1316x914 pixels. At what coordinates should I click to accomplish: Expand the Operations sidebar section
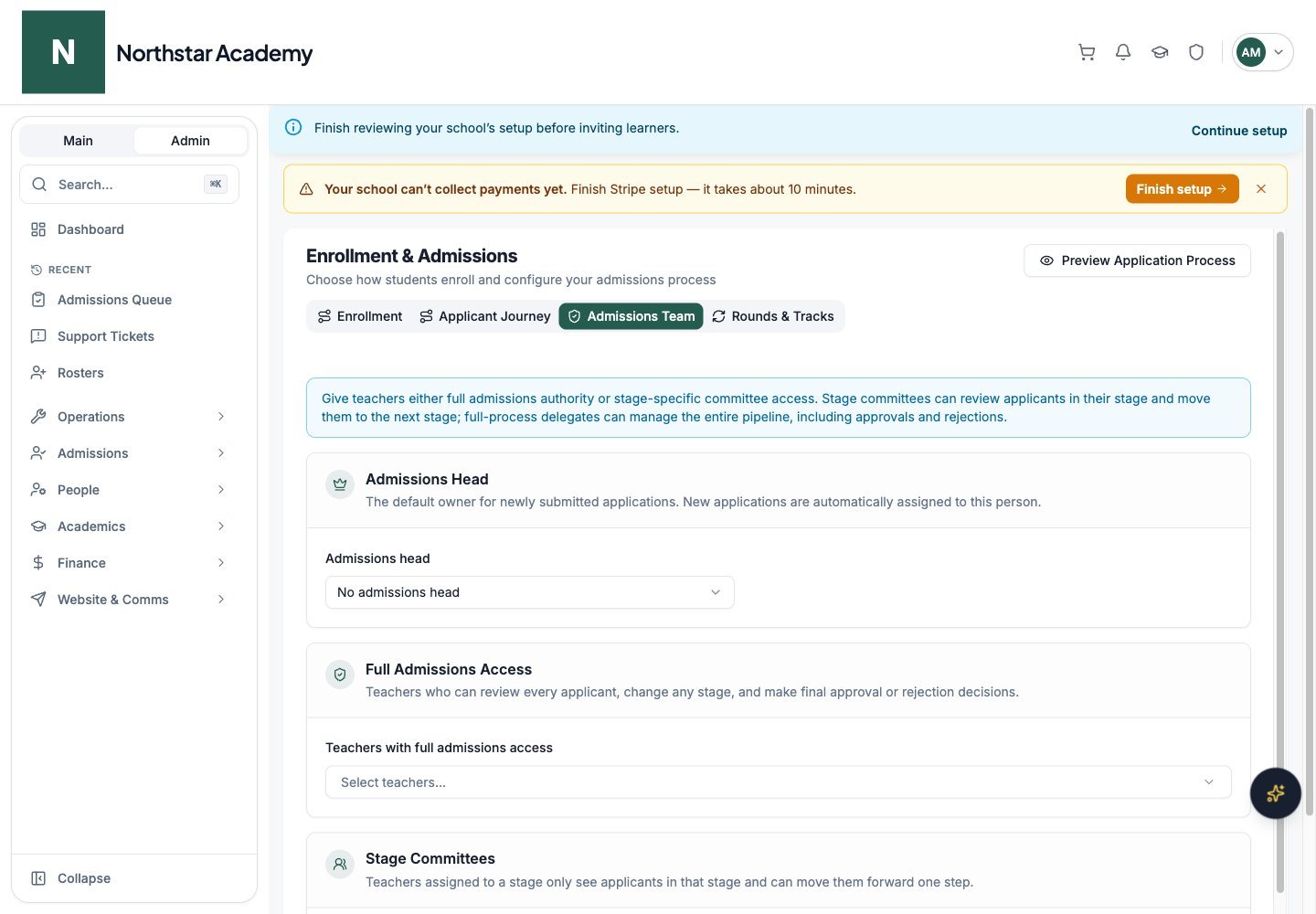click(129, 417)
